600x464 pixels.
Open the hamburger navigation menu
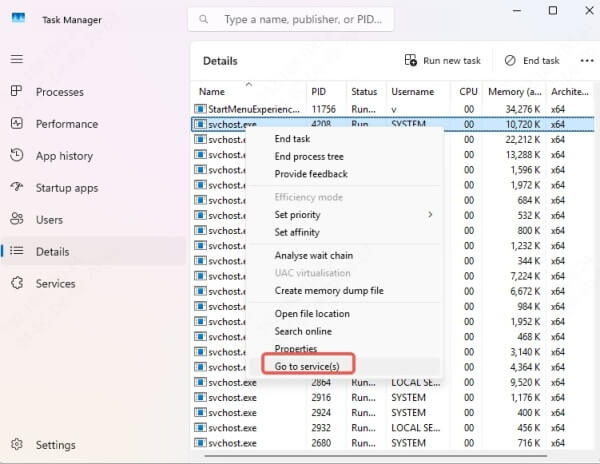[16, 59]
